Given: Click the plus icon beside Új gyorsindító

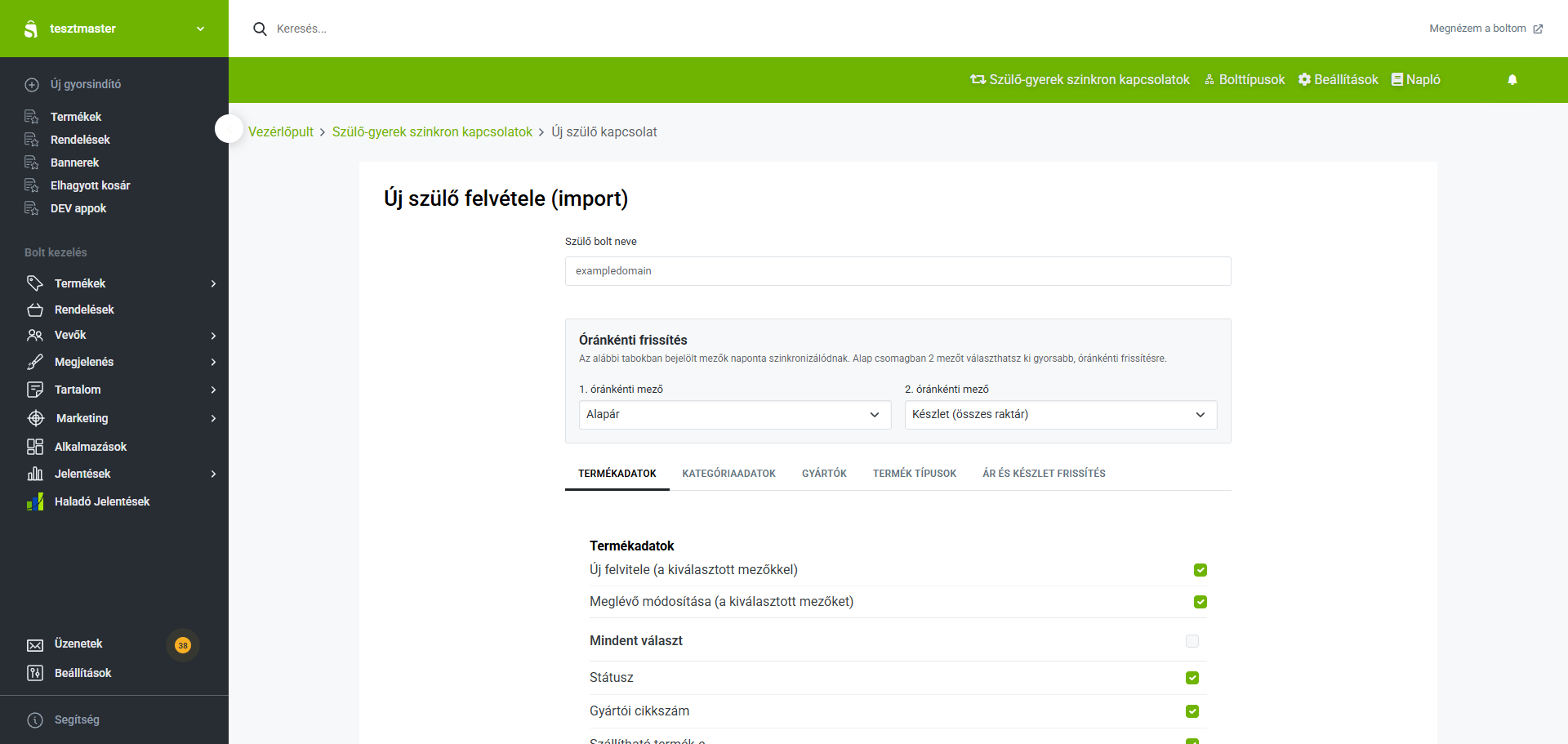Looking at the screenshot, I should coord(32,85).
